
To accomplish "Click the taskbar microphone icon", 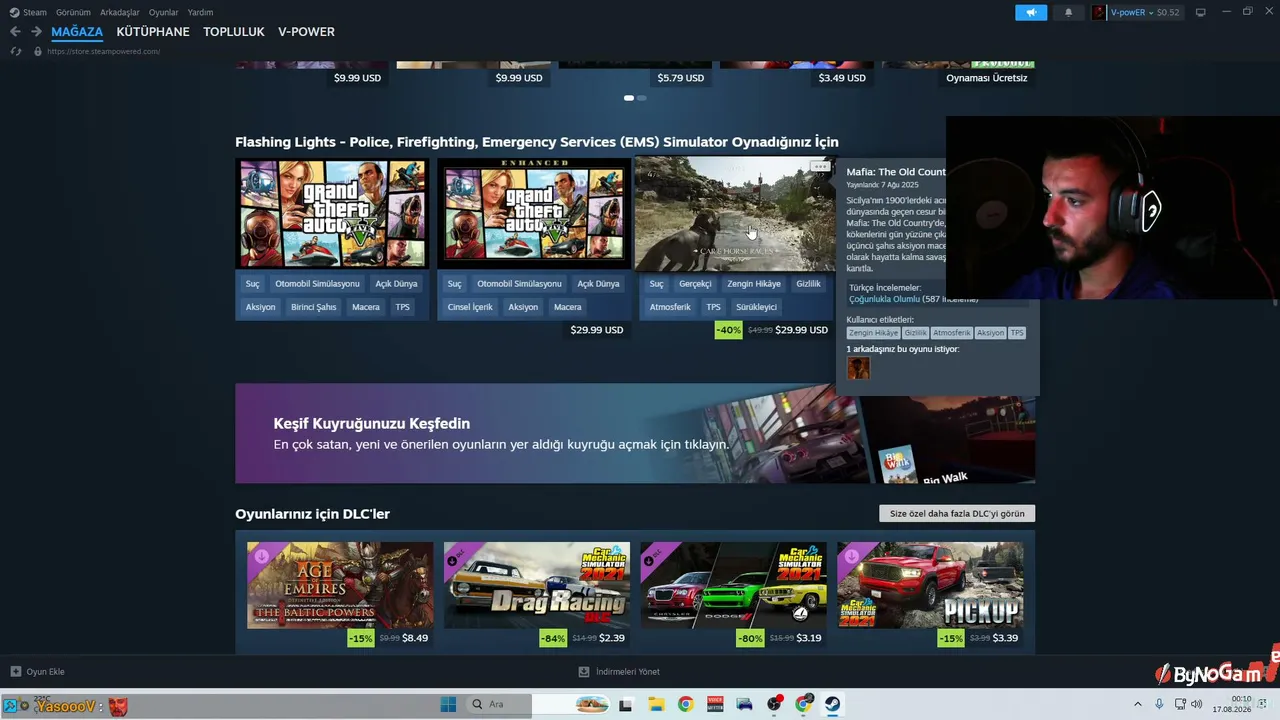I will click(x=1159, y=704).
